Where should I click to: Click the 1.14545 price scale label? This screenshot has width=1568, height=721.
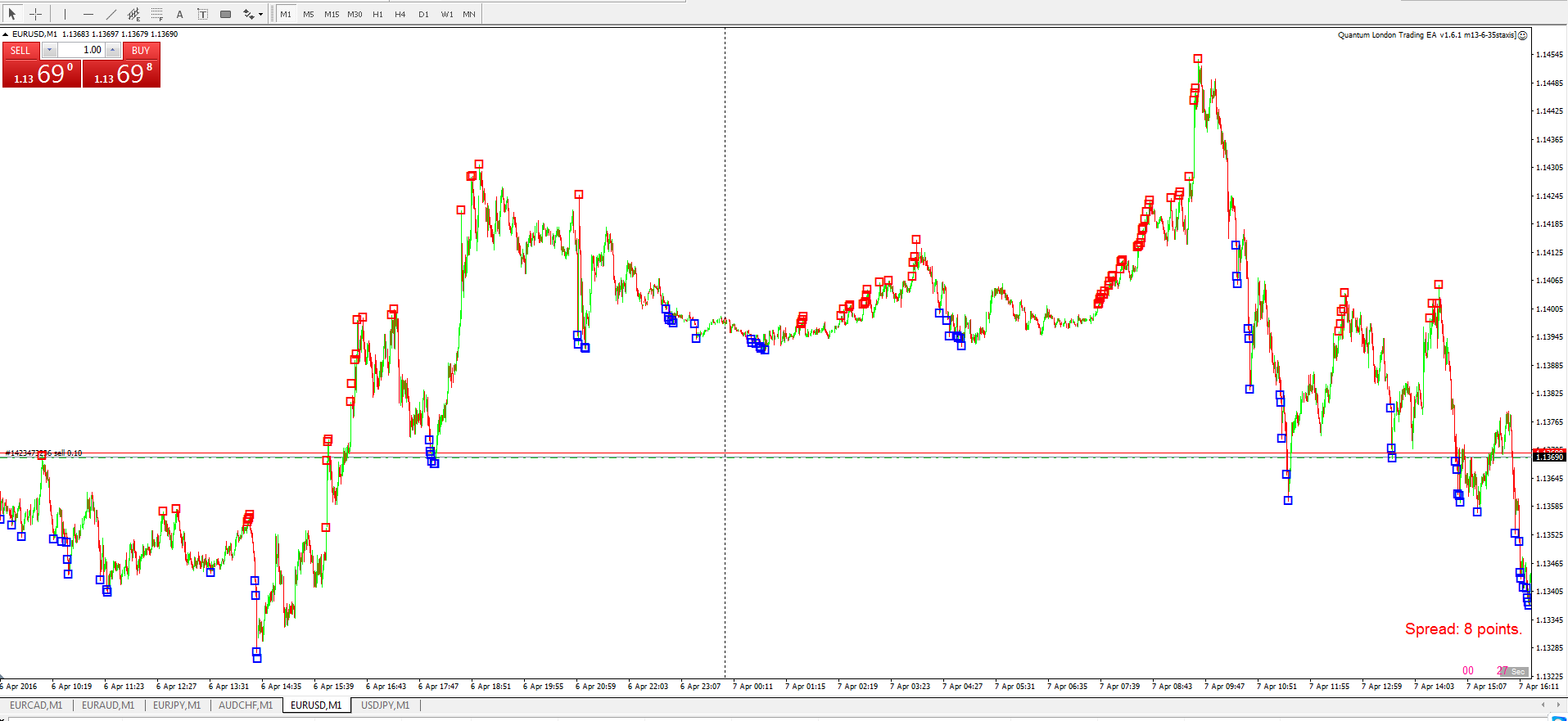click(x=1548, y=55)
